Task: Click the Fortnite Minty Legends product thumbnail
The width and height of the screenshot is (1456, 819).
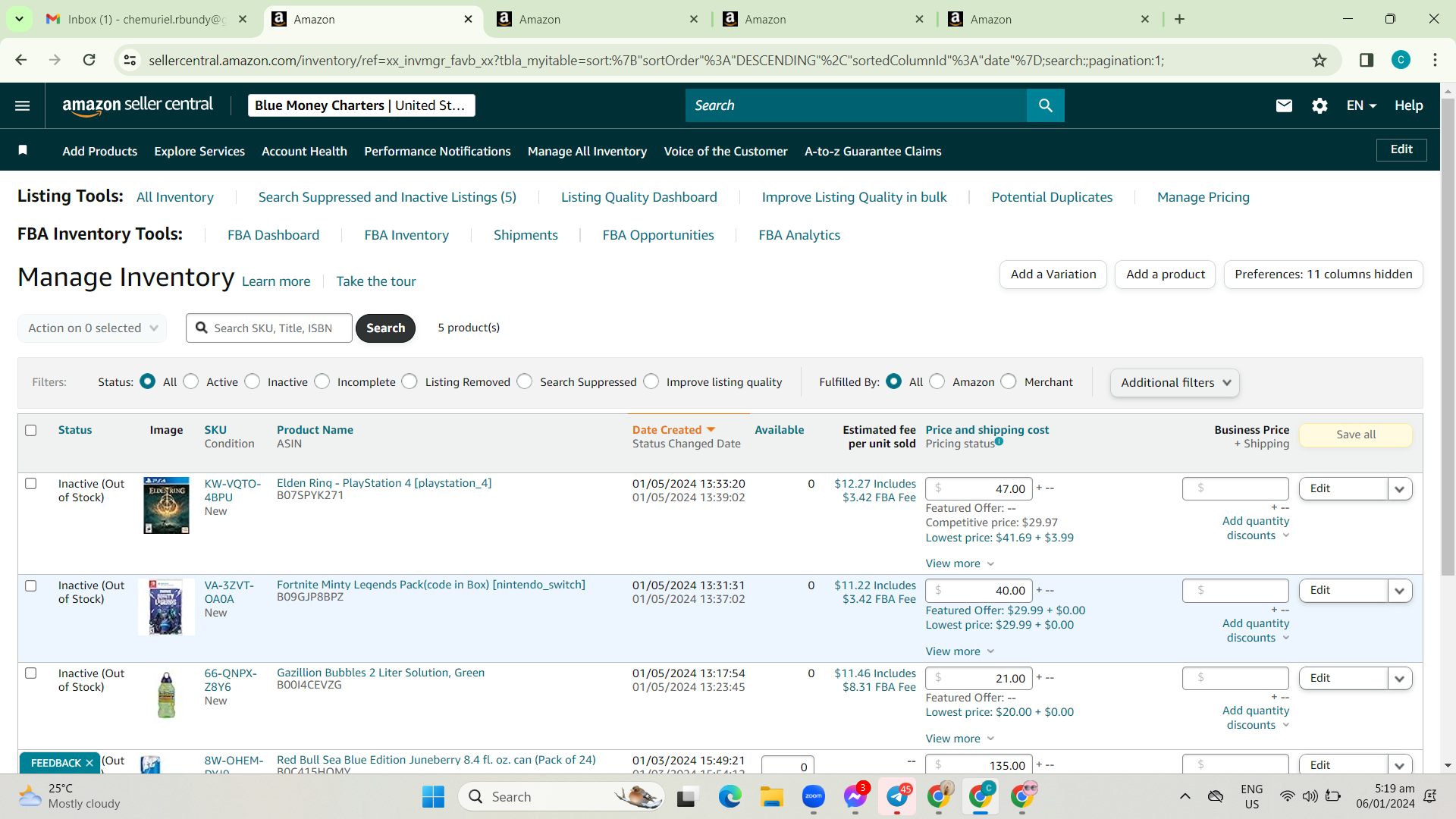Action: [166, 607]
